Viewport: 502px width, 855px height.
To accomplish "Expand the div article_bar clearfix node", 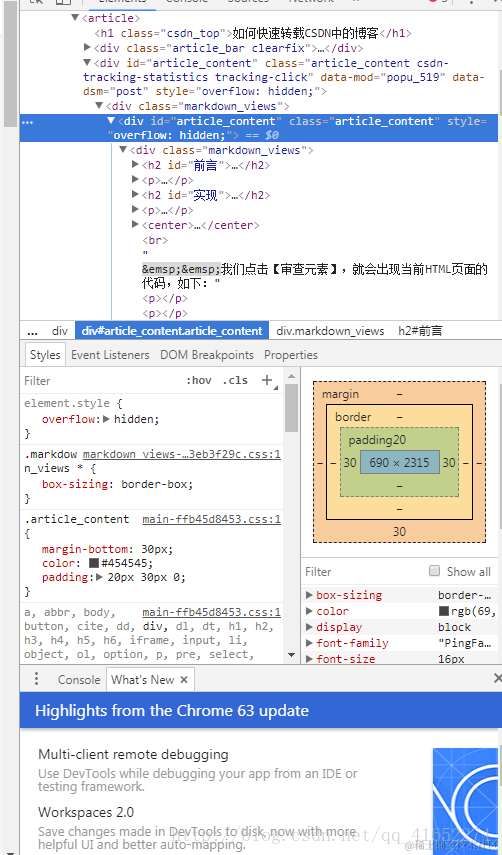I will click(87, 47).
